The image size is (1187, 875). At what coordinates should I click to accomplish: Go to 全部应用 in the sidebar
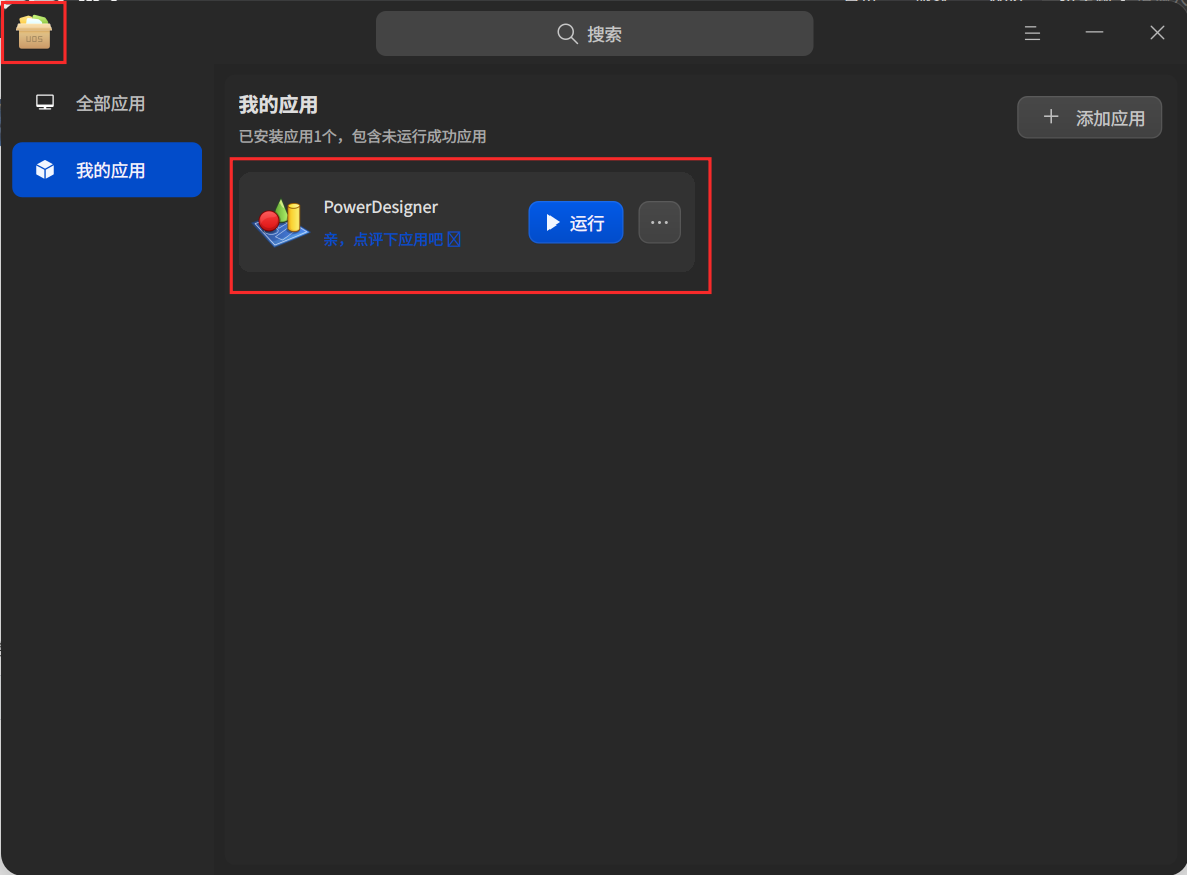tap(107, 104)
